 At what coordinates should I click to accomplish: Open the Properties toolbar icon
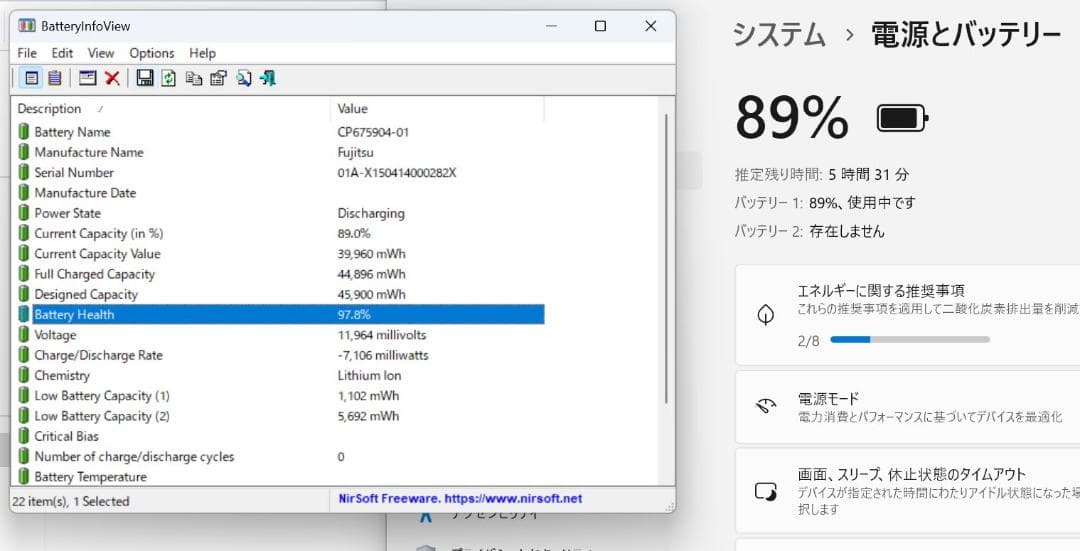[218, 78]
